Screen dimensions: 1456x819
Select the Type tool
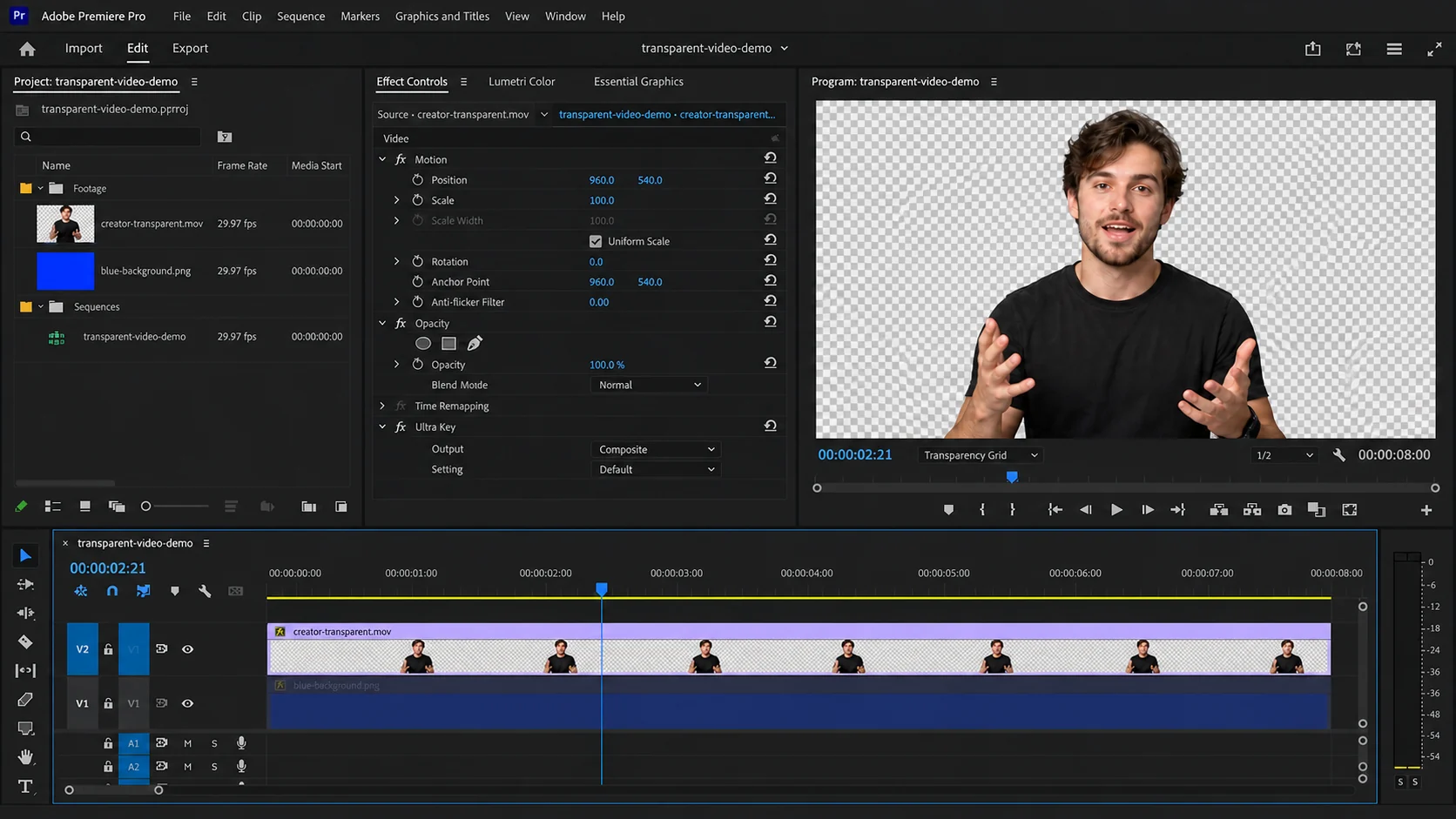pos(25,786)
